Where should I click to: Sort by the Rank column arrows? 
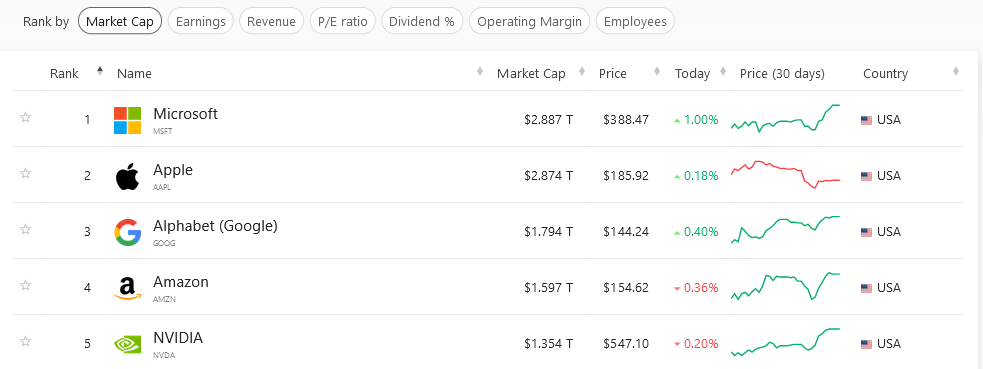click(100, 71)
